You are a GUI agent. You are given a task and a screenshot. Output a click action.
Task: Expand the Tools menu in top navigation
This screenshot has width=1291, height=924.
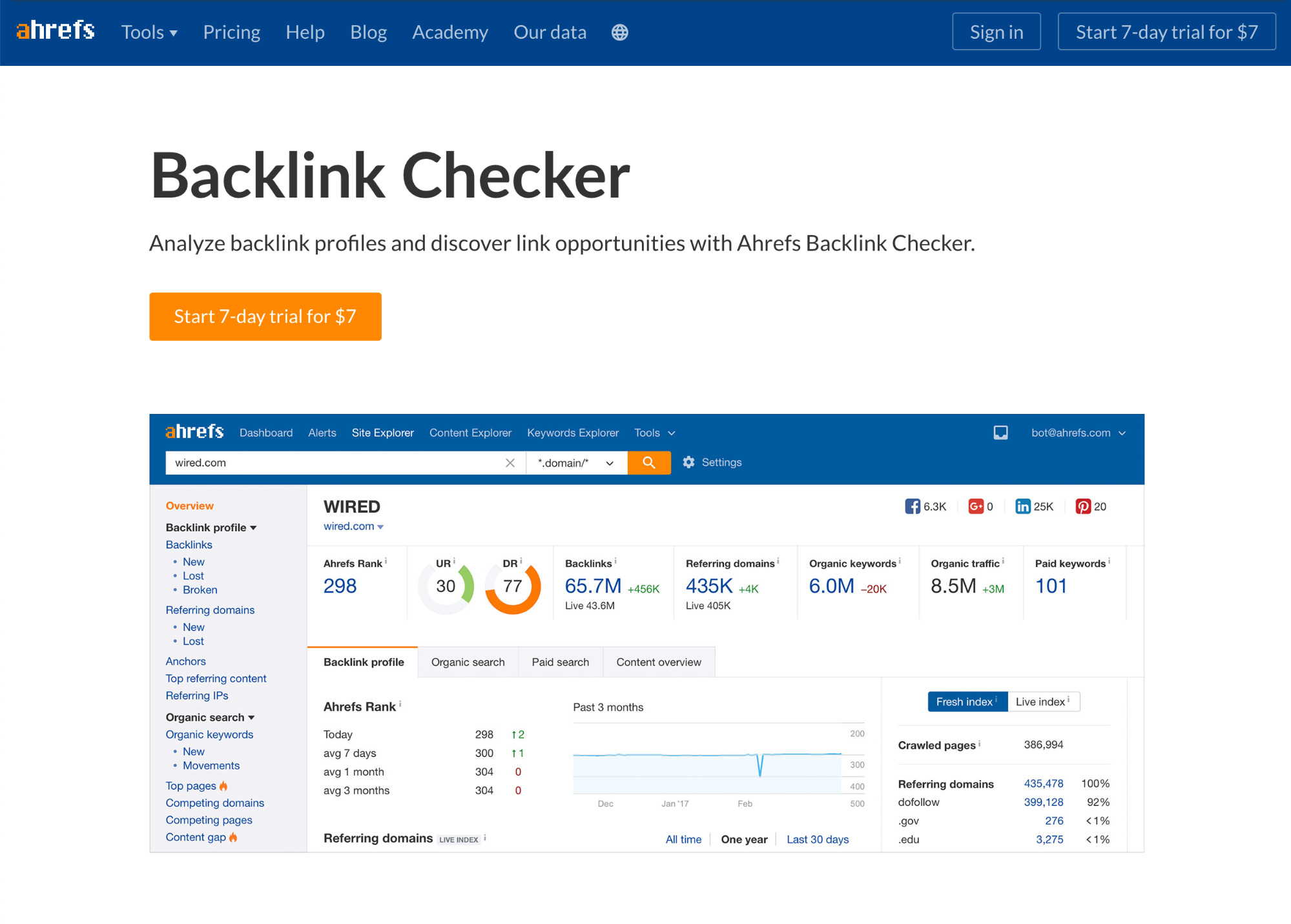[x=149, y=32]
